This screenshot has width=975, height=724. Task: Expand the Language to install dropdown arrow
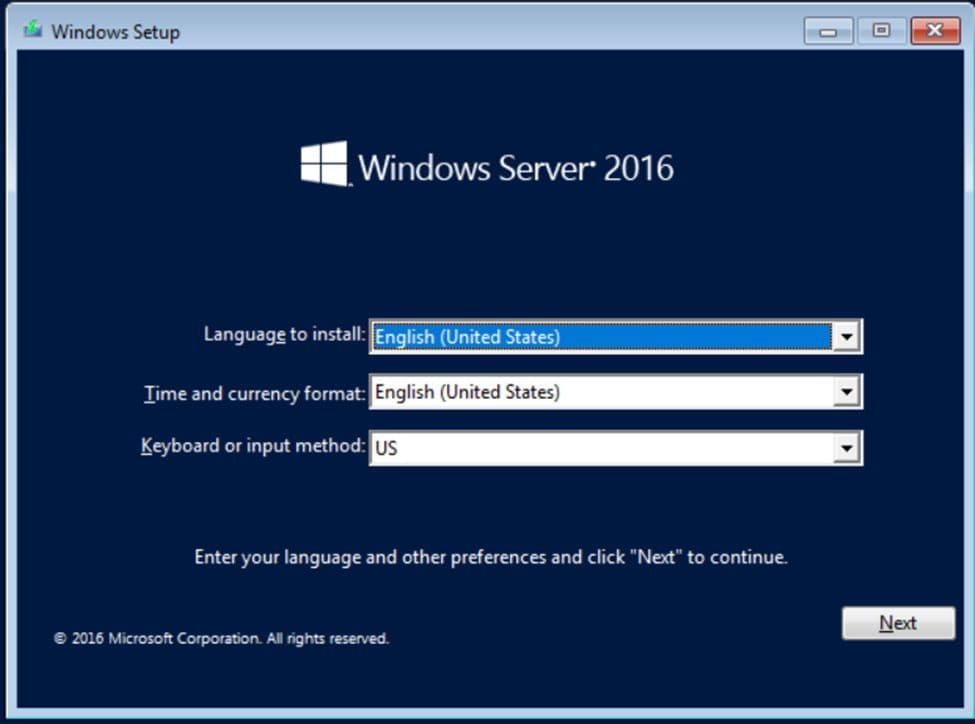coord(846,337)
